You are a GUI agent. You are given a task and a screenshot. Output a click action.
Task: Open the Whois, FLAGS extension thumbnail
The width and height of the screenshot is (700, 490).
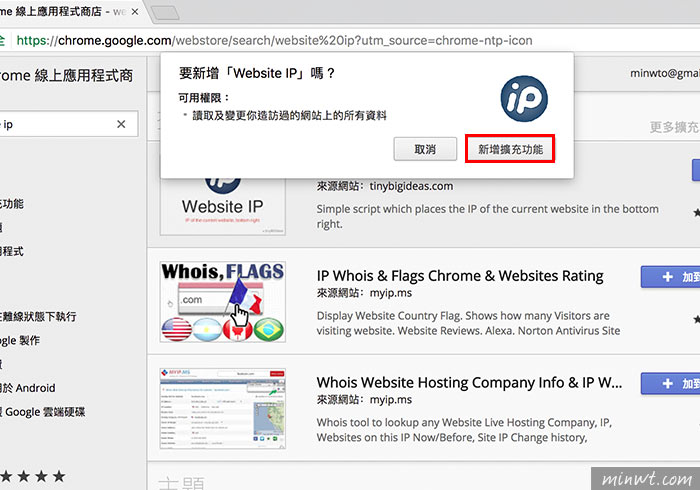point(222,302)
